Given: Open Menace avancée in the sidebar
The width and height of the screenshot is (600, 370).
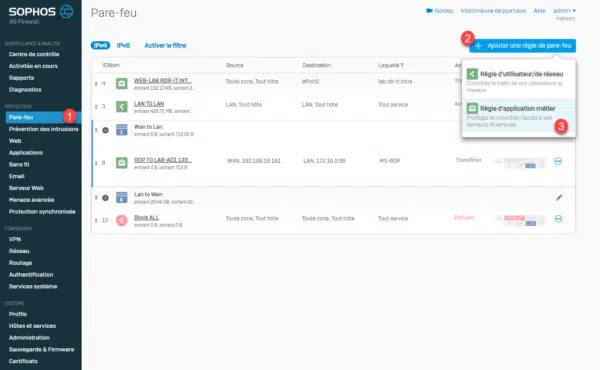Looking at the screenshot, I should coord(31,200).
